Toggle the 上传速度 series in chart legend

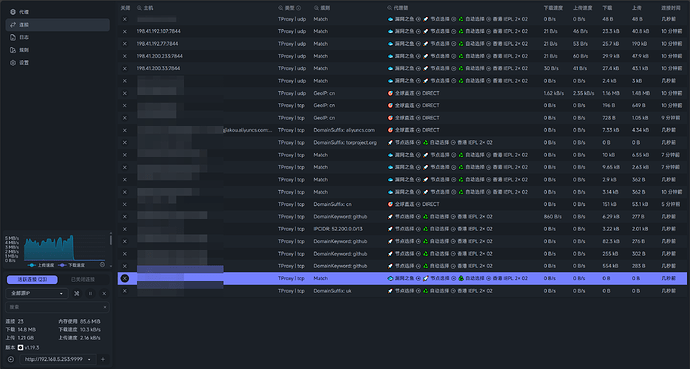click(41, 265)
